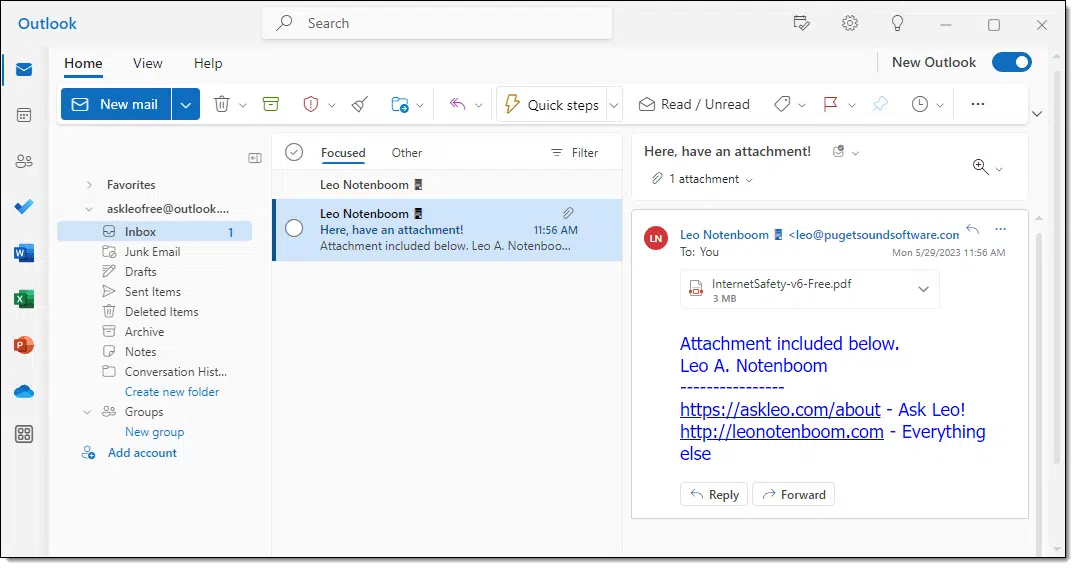The width and height of the screenshot is (1076, 568).
Task: Click the New group link
Action: pos(154,432)
